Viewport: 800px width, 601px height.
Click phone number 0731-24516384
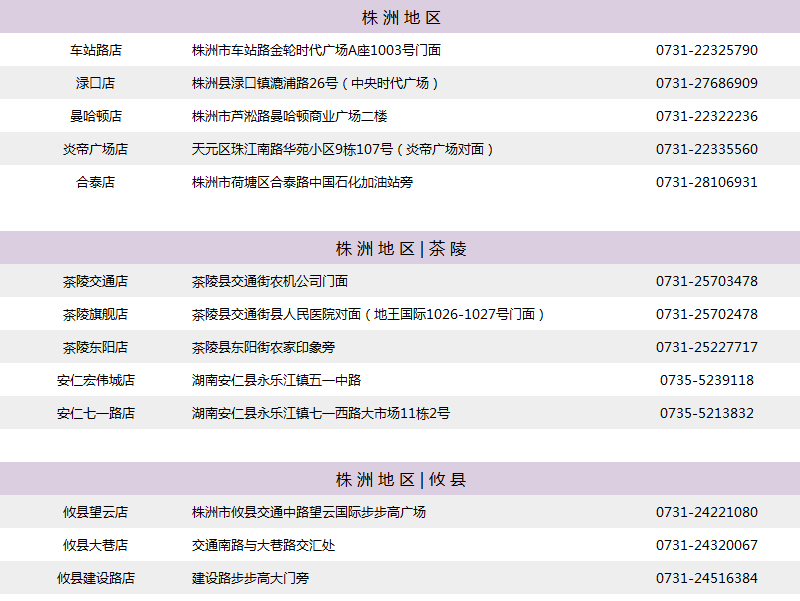(706, 578)
